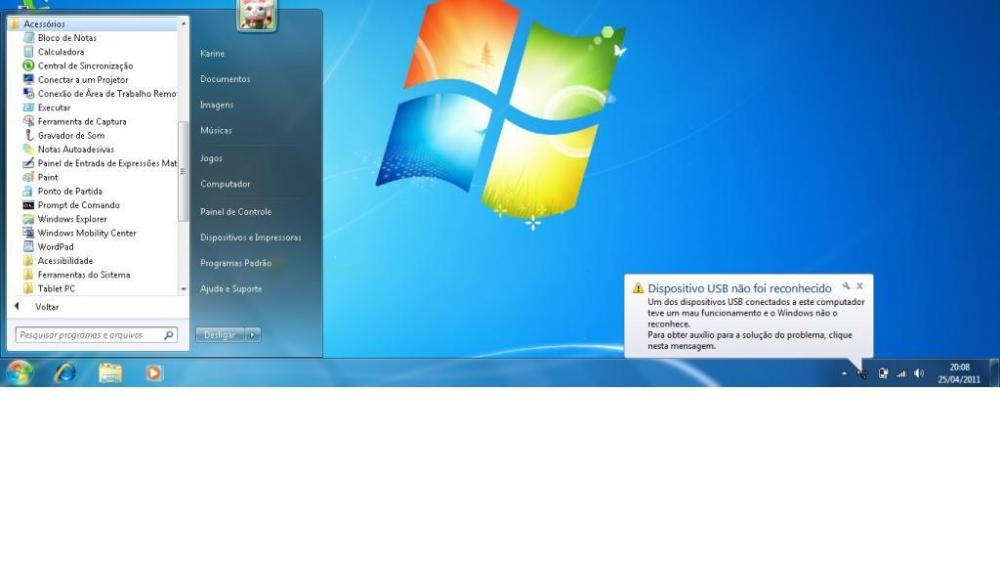Click the user account picture
The width and height of the screenshot is (1000, 563).
(257, 14)
